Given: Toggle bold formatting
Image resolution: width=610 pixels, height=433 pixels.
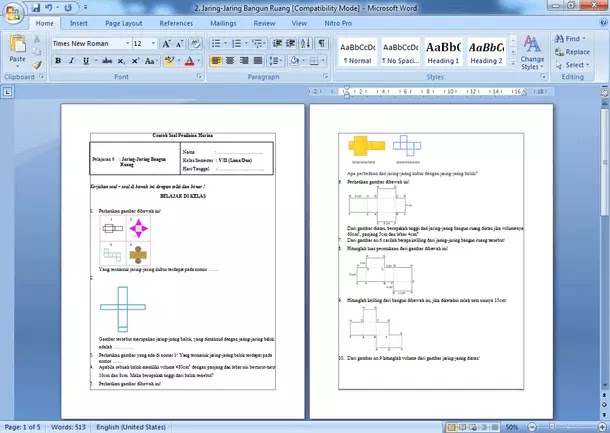Looking at the screenshot, I should (x=58, y=61).
